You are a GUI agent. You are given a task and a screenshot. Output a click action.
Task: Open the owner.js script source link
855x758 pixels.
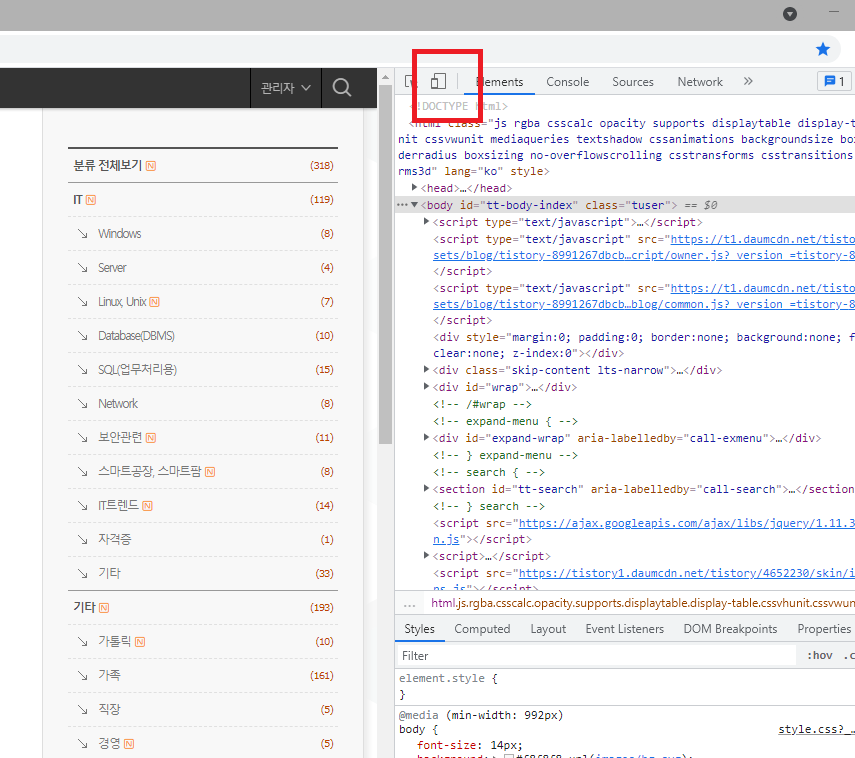coord(643,255)
